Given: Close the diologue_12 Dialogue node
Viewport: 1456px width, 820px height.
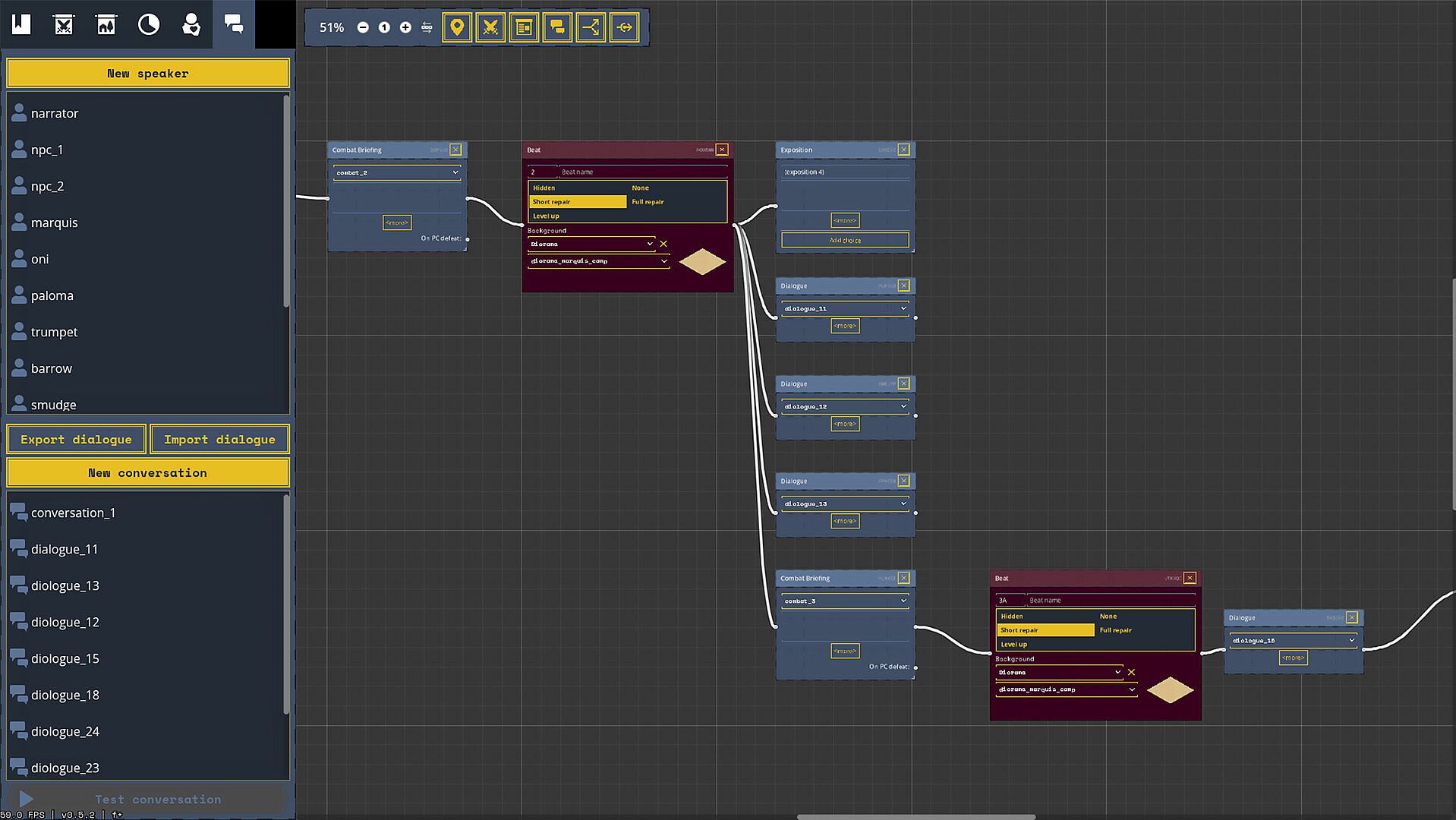Looking at the screenshot, I should click(x=903, y=383).
